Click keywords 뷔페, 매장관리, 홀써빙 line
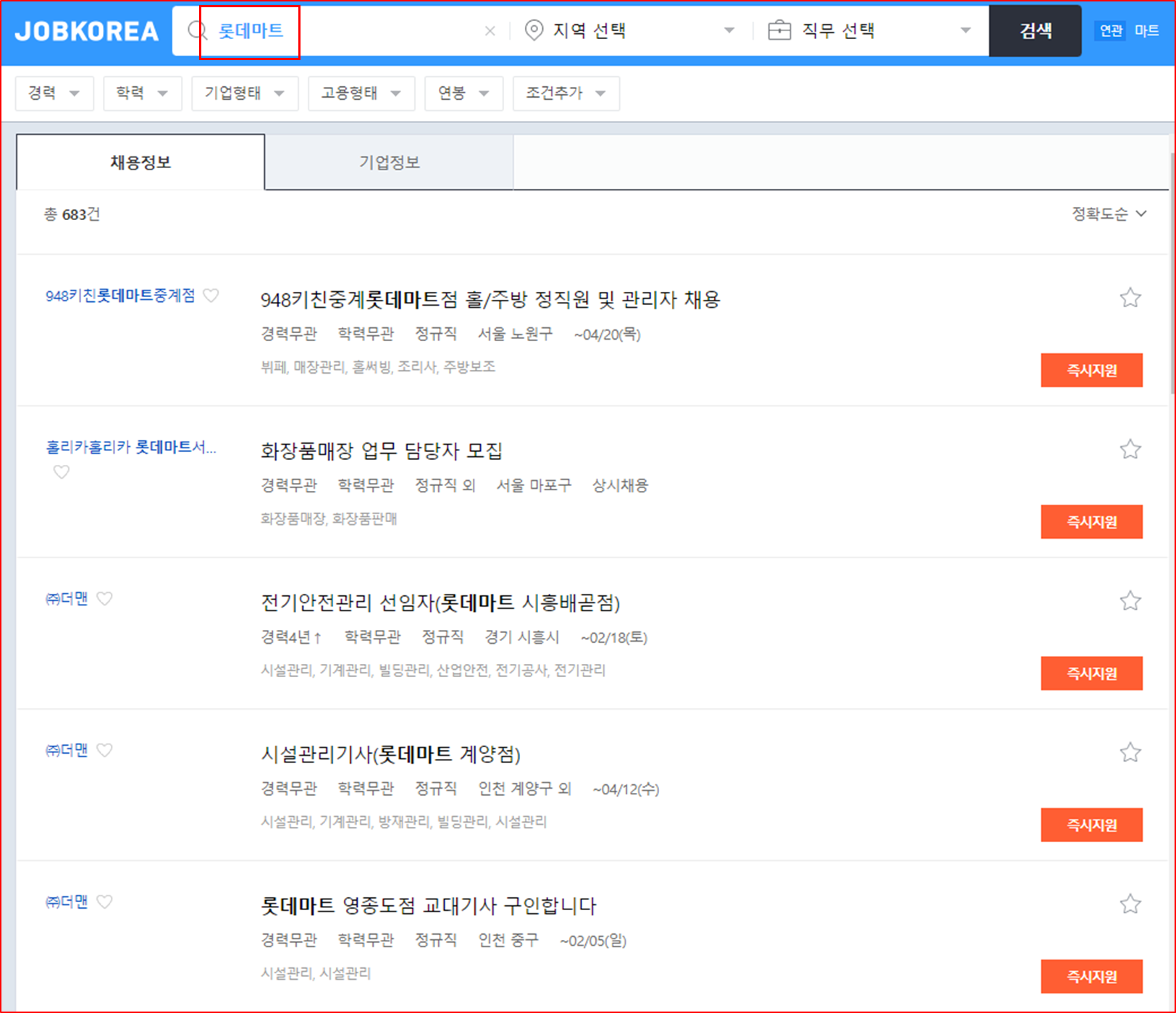The image size is (1176, 1013). pos(378,367)
